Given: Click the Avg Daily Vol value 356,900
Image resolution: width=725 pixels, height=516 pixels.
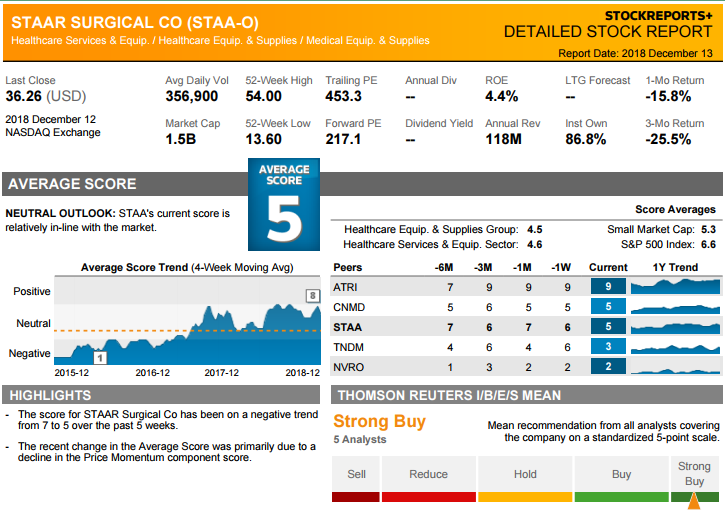Looking at the screenshot, I should pos(191,96).
